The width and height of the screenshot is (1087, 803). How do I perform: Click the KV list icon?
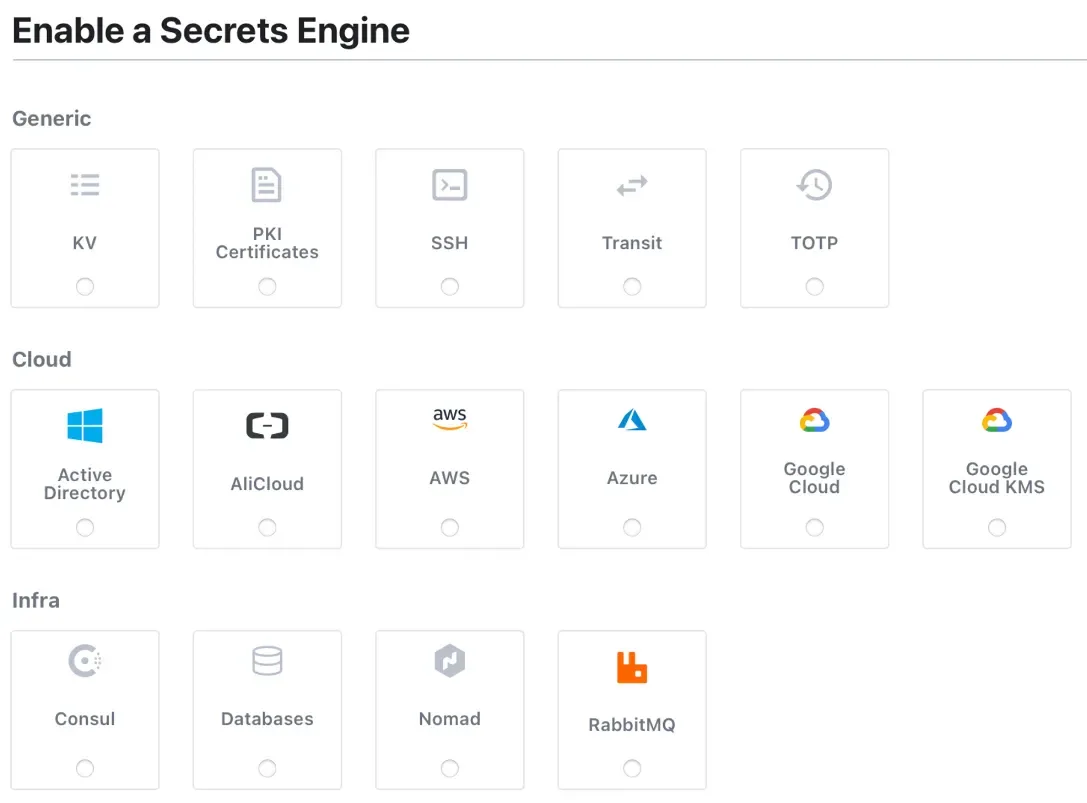coord(85,184)
